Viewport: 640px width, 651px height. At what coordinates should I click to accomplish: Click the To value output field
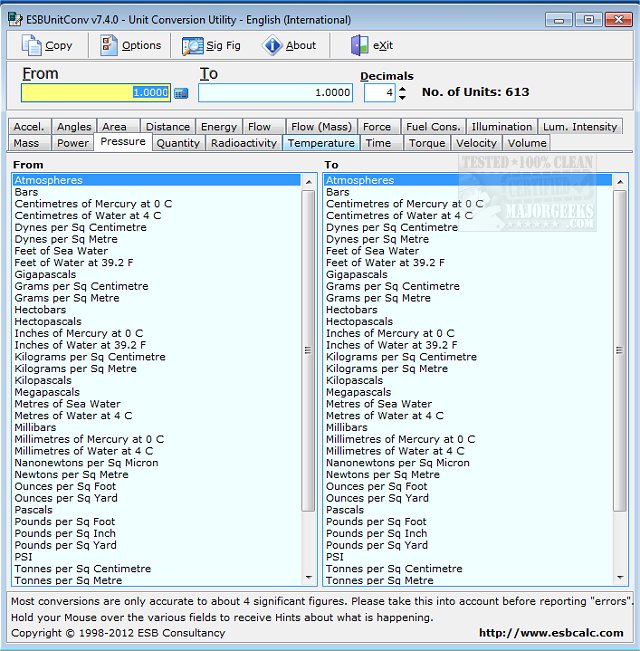click(276, 92)
